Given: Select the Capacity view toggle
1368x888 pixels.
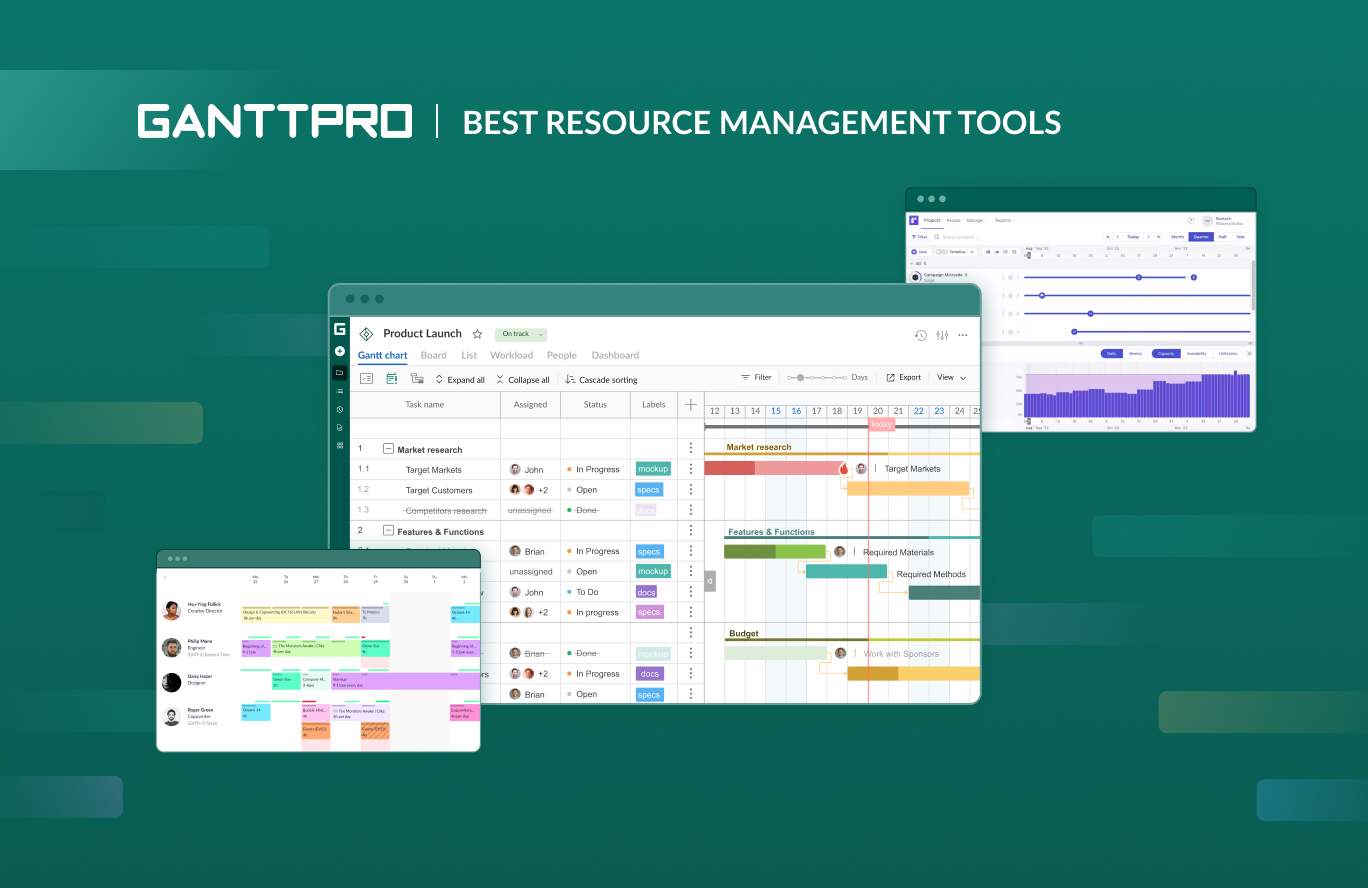Looking at the screenshot, I should point(1166,353).
